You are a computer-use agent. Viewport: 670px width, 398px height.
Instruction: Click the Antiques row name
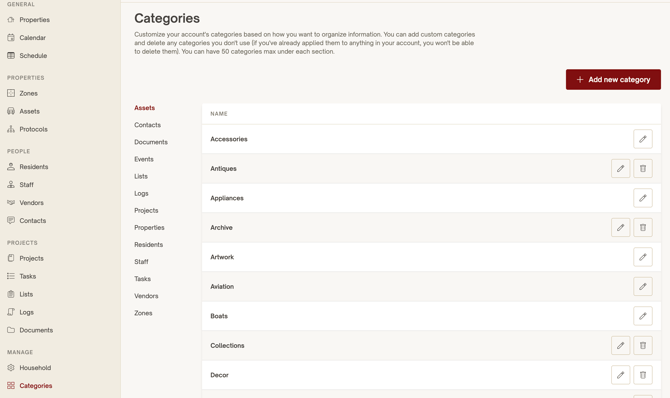coord(223,168)
